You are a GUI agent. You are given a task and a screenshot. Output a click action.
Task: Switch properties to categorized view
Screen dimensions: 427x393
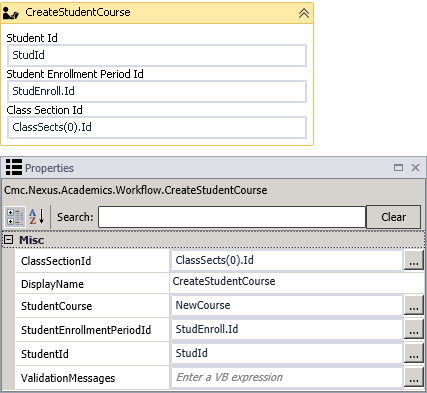coord(15,217)
